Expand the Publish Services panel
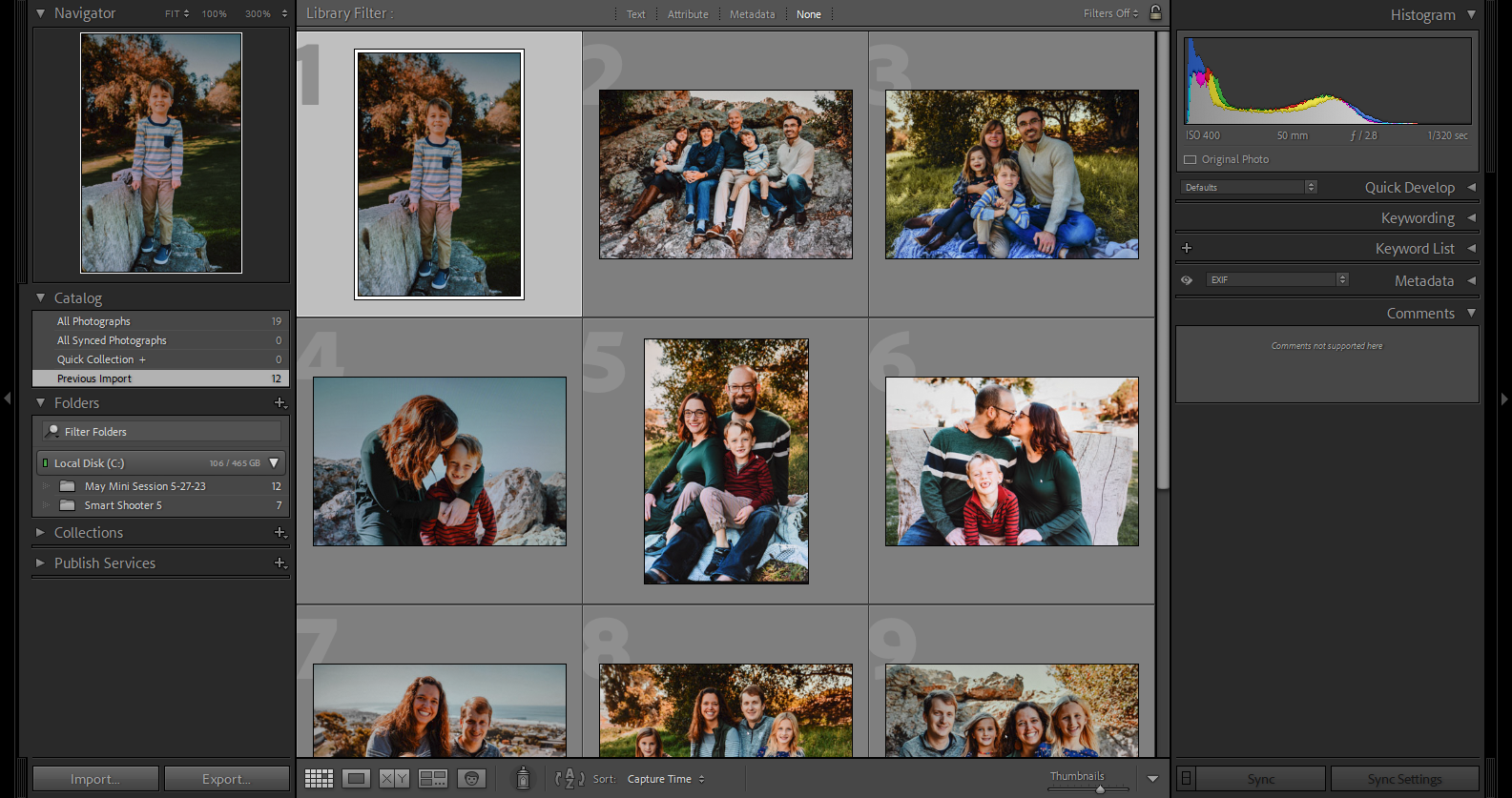1512x798 pixels. pos(40,563)
